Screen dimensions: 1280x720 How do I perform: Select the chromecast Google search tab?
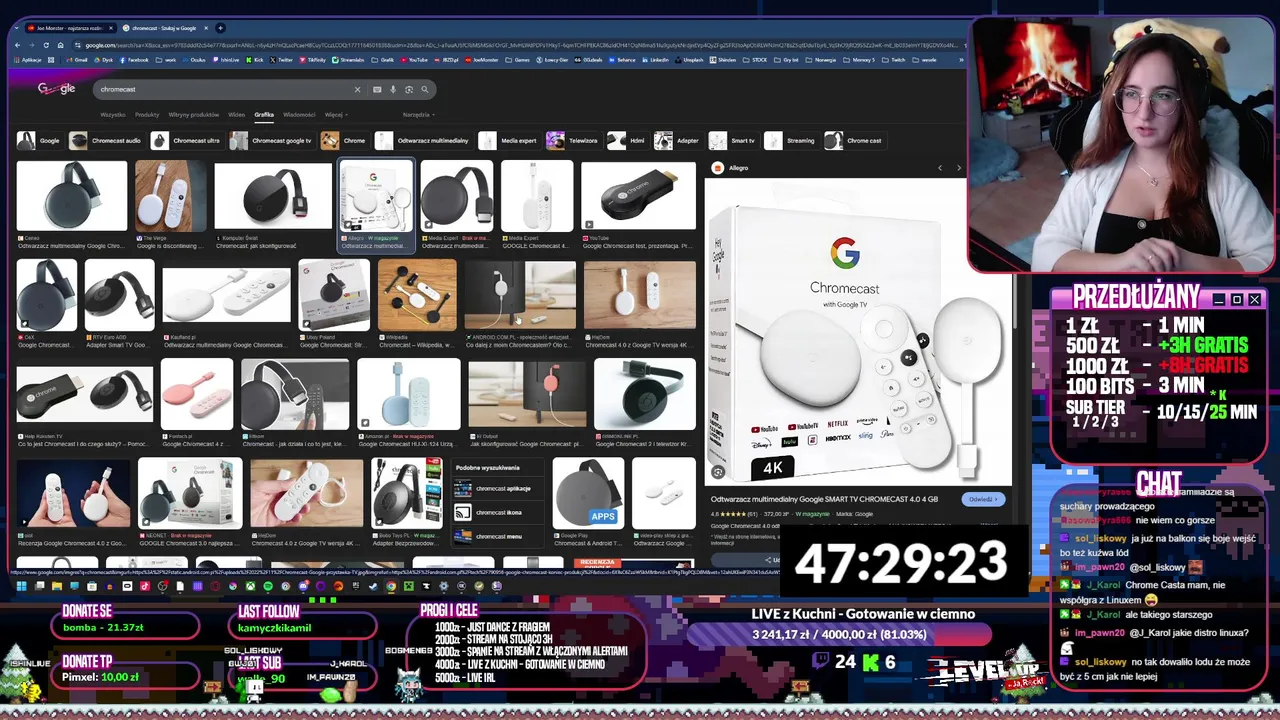(x=166, y=28)
